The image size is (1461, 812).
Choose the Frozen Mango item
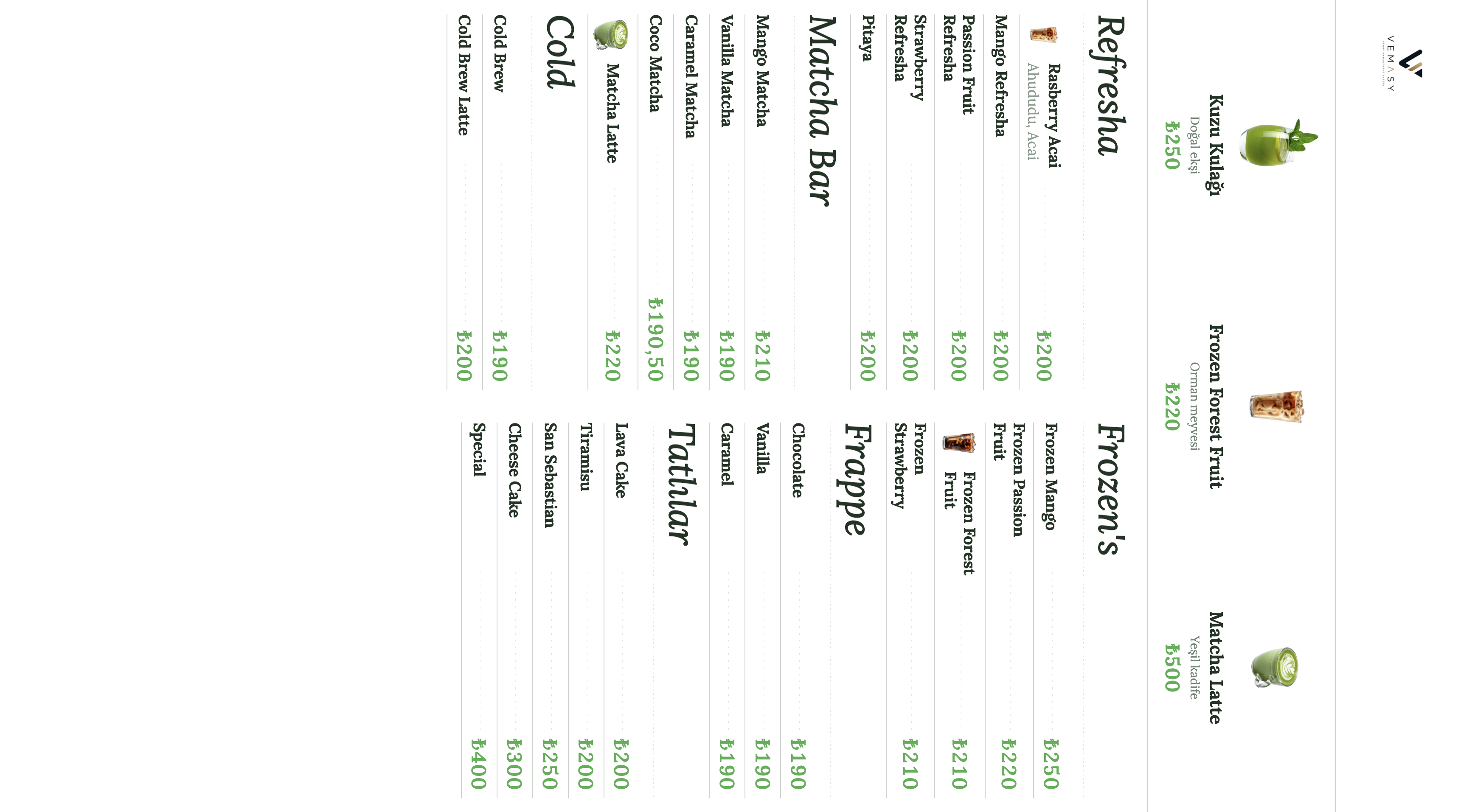click(1051, 476)
